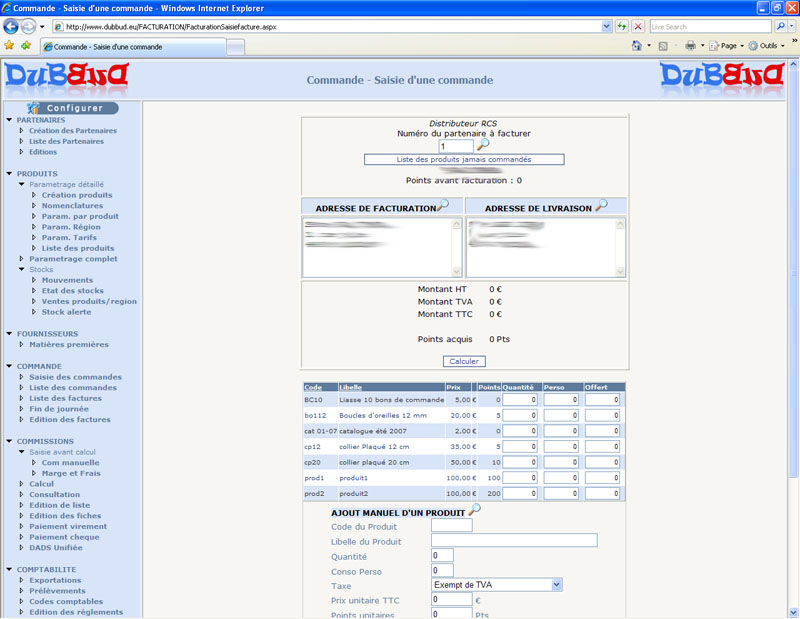Click magnifier icon beside partner number field

pyautogui.click(x=483, y=145)
